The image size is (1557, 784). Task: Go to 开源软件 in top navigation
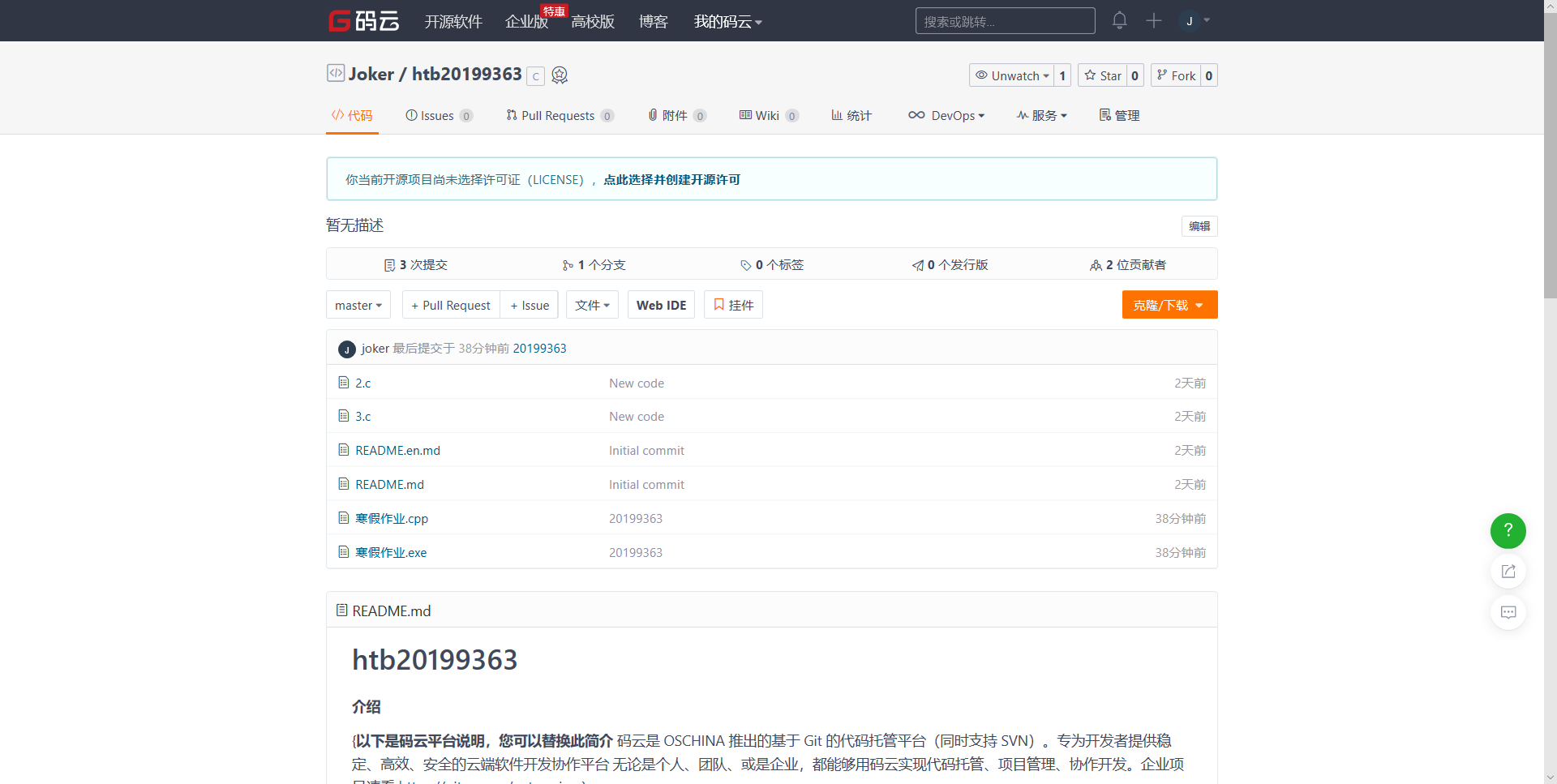coord(453,21)
